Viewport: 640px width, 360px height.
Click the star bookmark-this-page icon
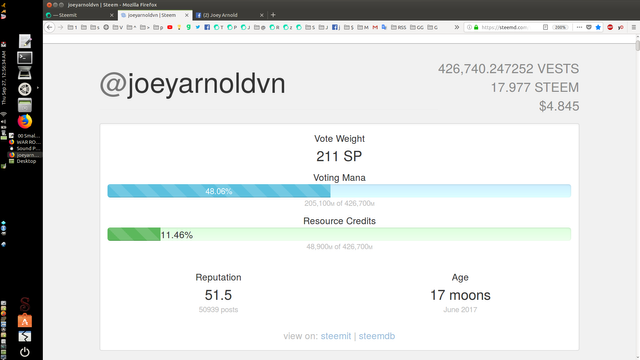coord(598,27)
